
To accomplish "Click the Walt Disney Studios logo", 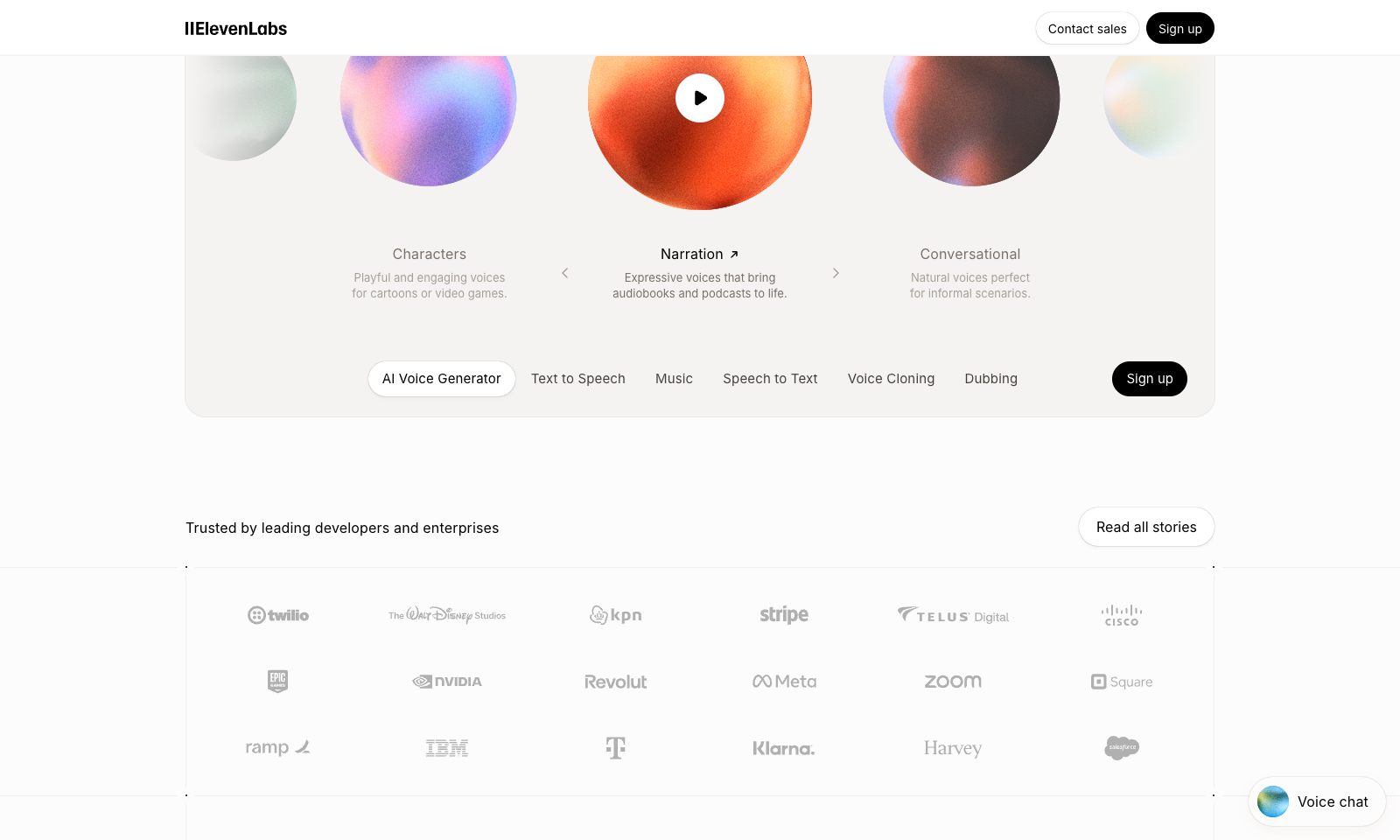I will coord(447,615).
